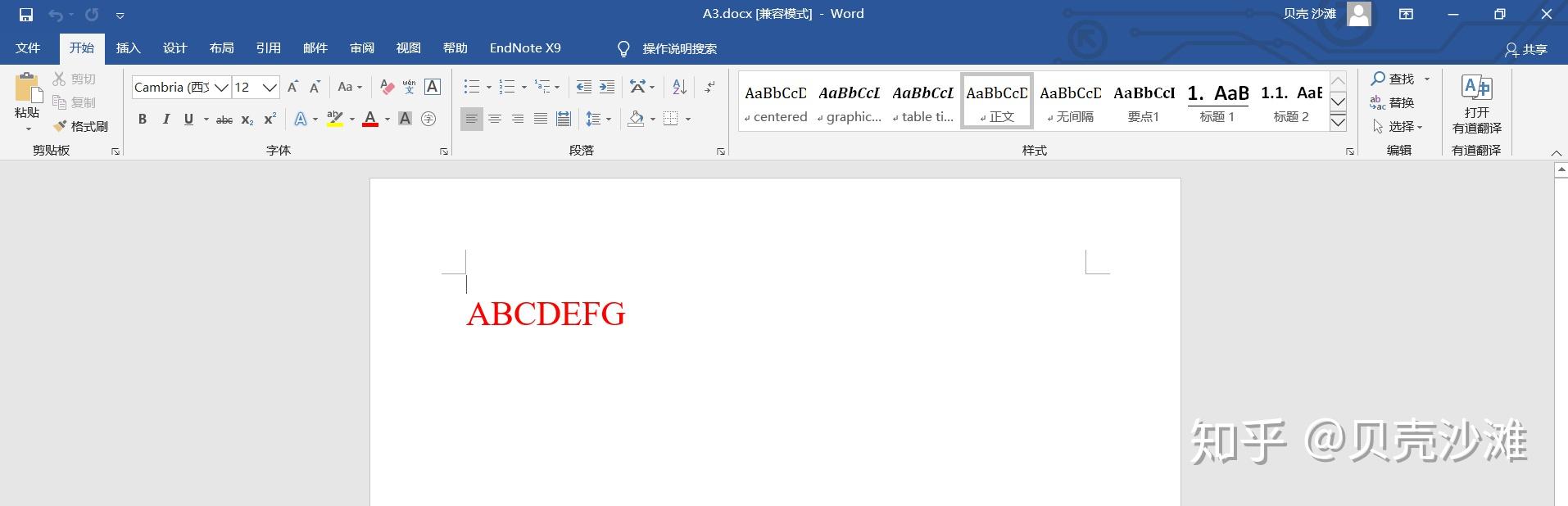Open the underline style dropdown arrow
Viewport: 1568px width, 506px height.
[x=206, y=120]
